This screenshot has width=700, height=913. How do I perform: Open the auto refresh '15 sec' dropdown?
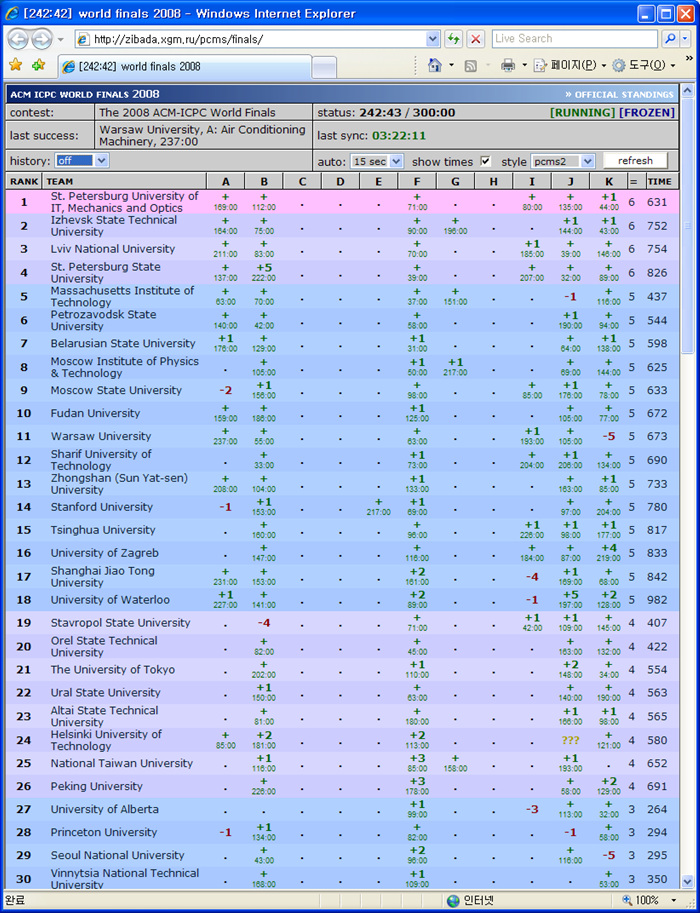click(377, 161)
